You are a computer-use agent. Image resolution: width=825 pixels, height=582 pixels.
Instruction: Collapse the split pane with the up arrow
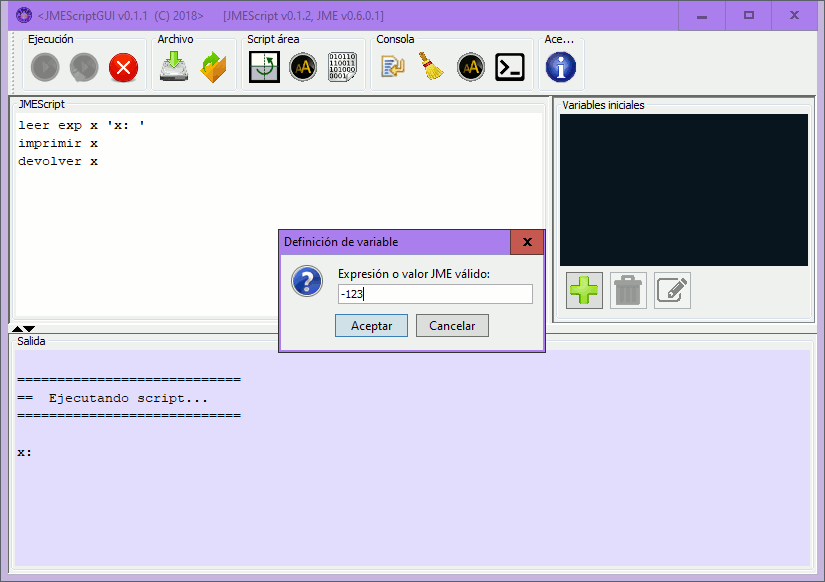[x=17, y=329]
